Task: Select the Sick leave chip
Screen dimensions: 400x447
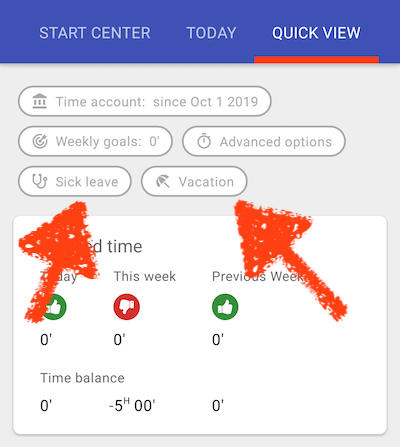Action: [75, 181]
